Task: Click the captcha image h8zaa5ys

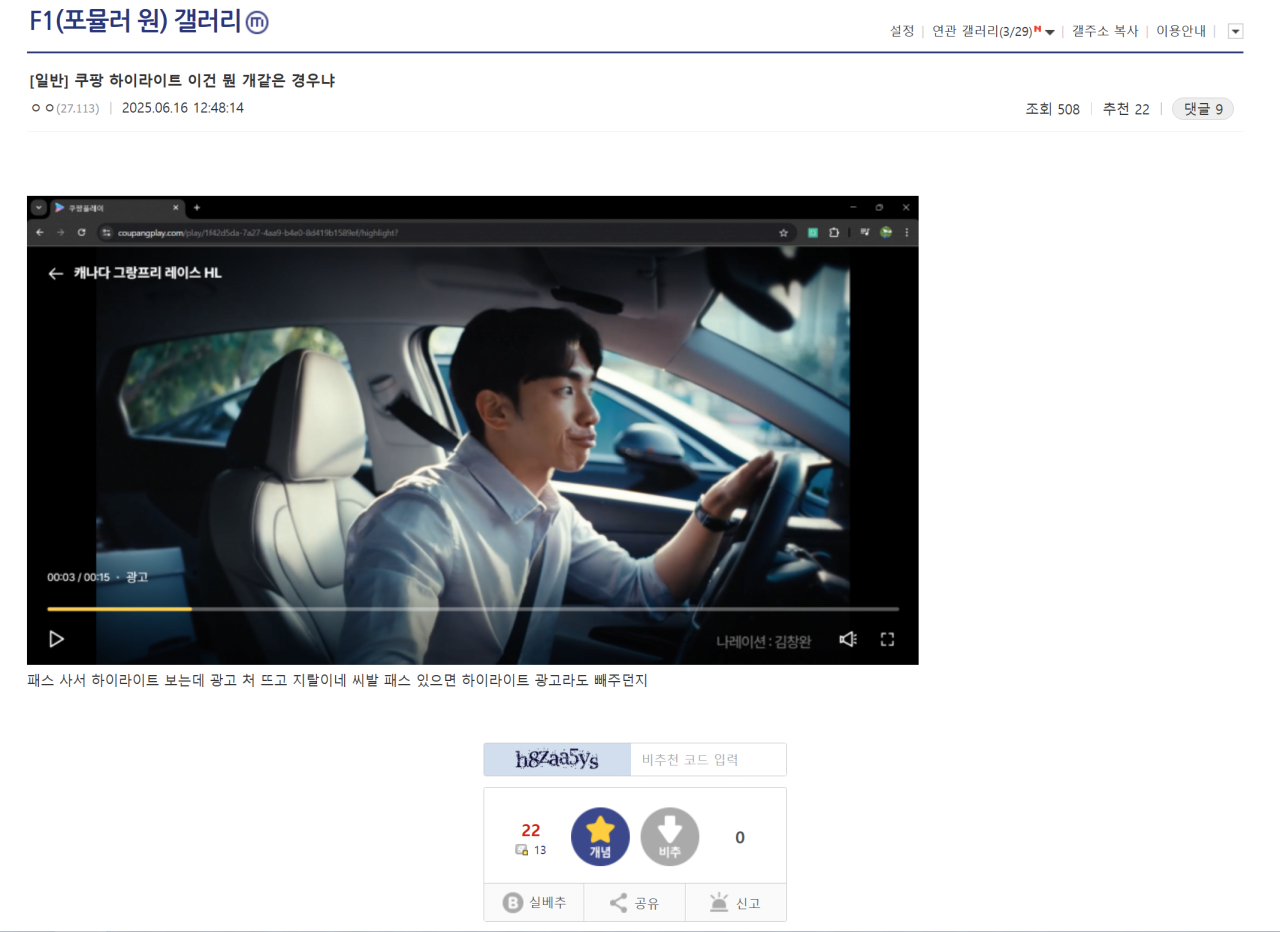Action: 557,759
